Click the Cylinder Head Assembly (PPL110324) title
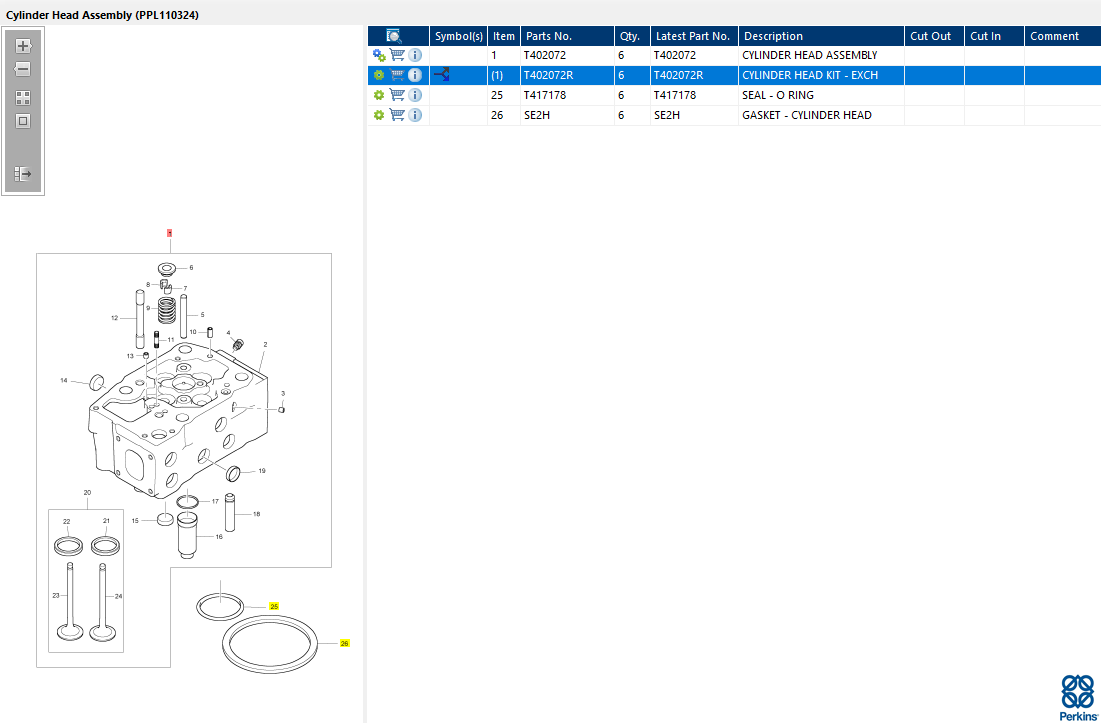Screen dimensions: 1101x723 (103, 15)
